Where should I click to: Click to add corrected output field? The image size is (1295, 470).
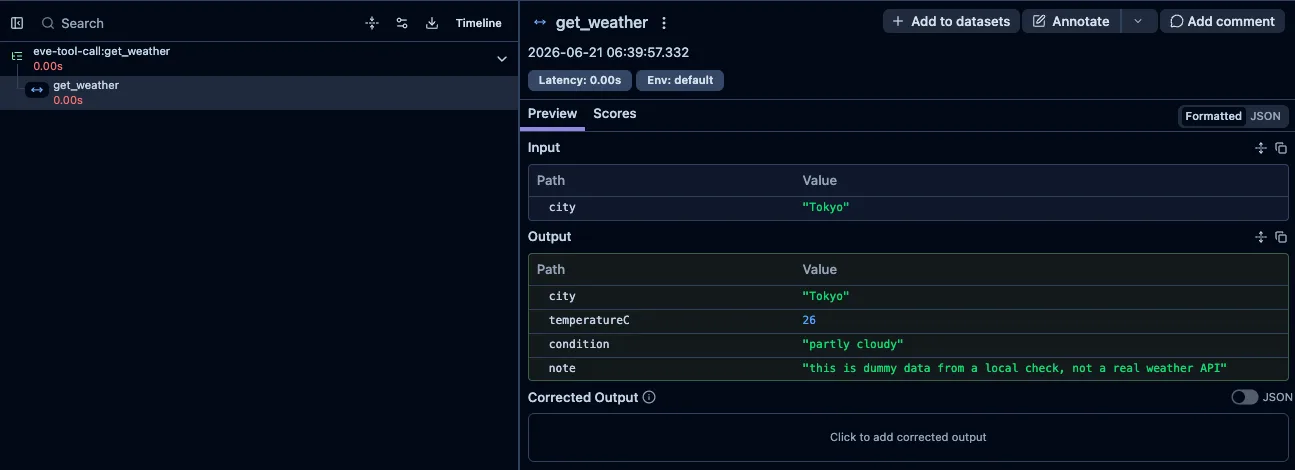908,437
